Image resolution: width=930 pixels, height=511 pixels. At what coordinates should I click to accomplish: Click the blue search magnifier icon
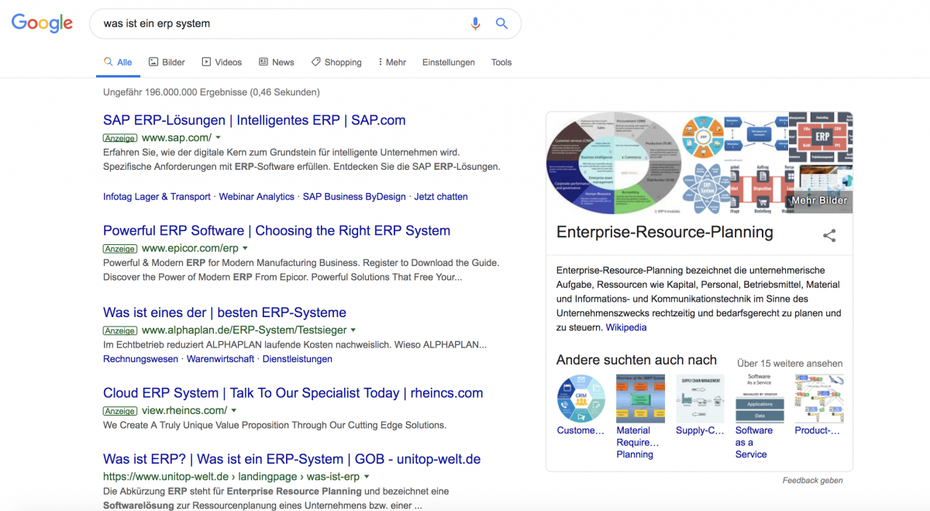pyautogui.click(x=502, y=23)
